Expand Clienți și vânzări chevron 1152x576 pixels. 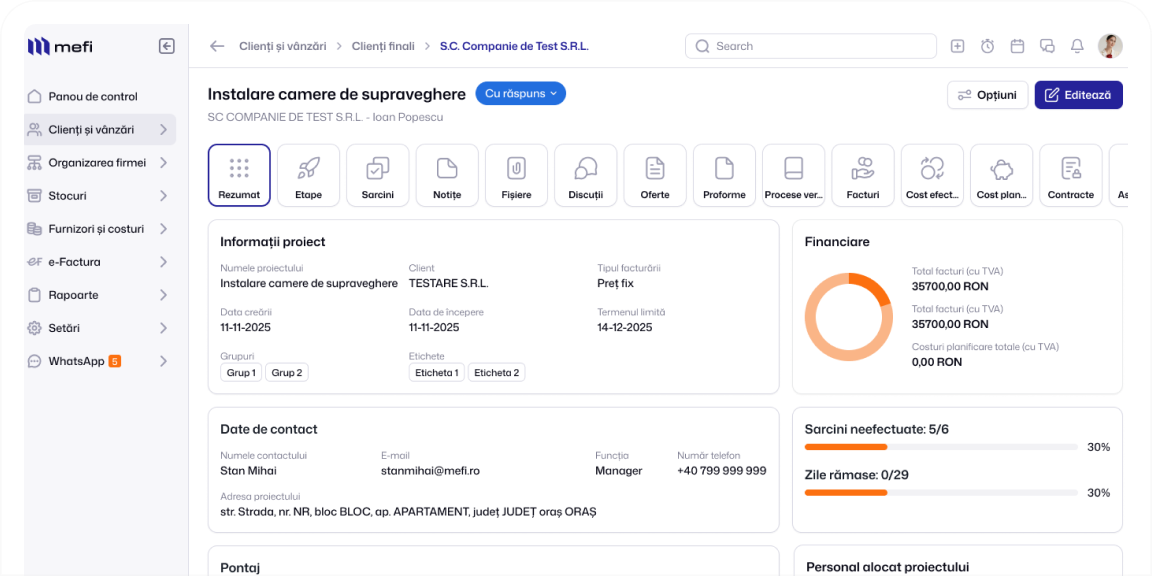point(163,129)
